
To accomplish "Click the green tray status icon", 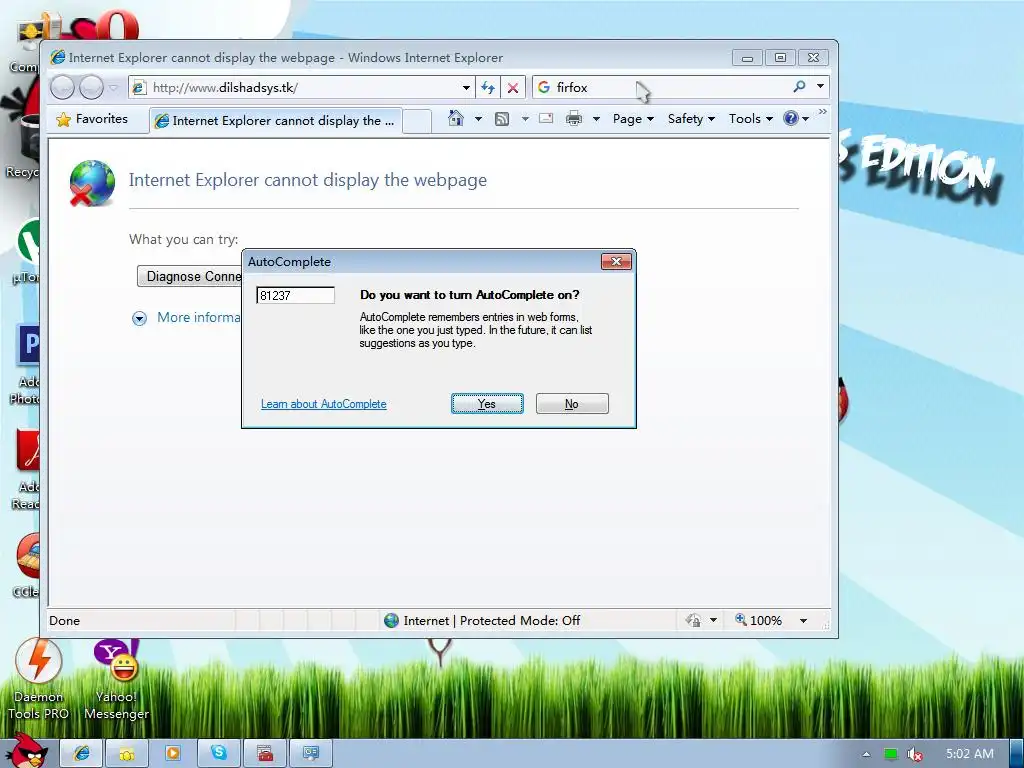I will click(x=891, y=754).
